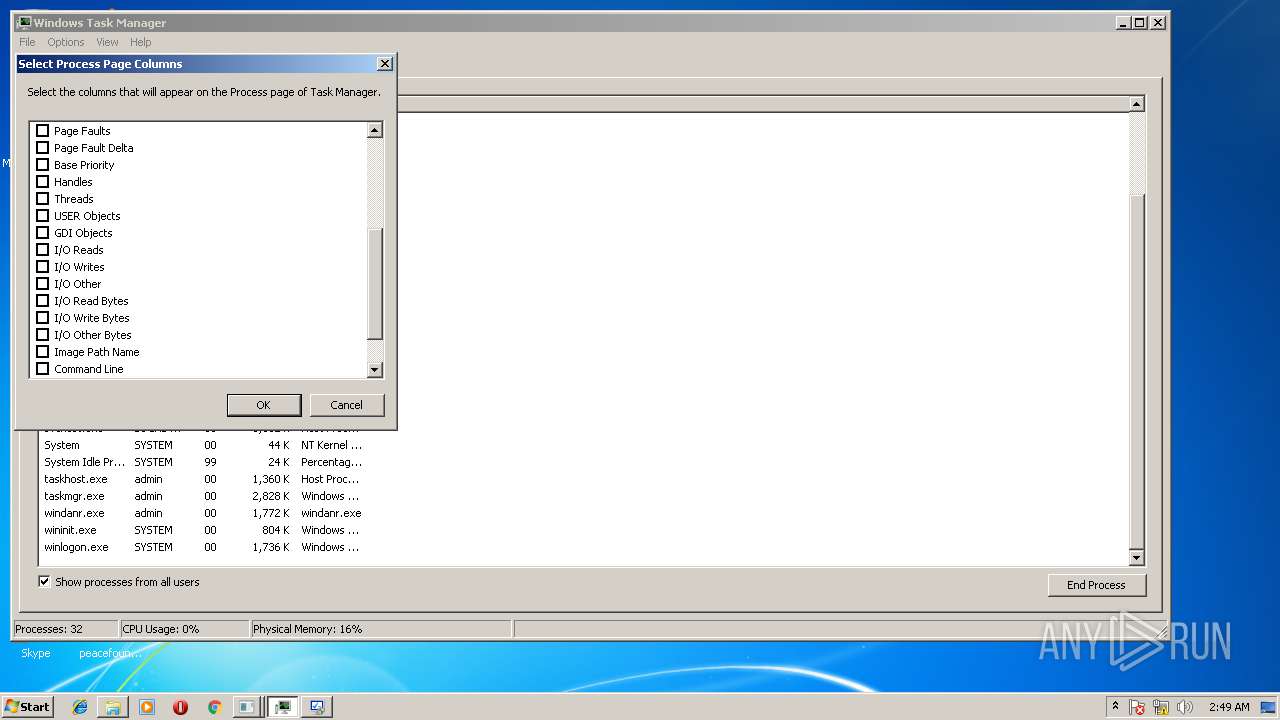Click Physical Memory: 16% status entry
The image size is (1280, 720).
(381, 629)
